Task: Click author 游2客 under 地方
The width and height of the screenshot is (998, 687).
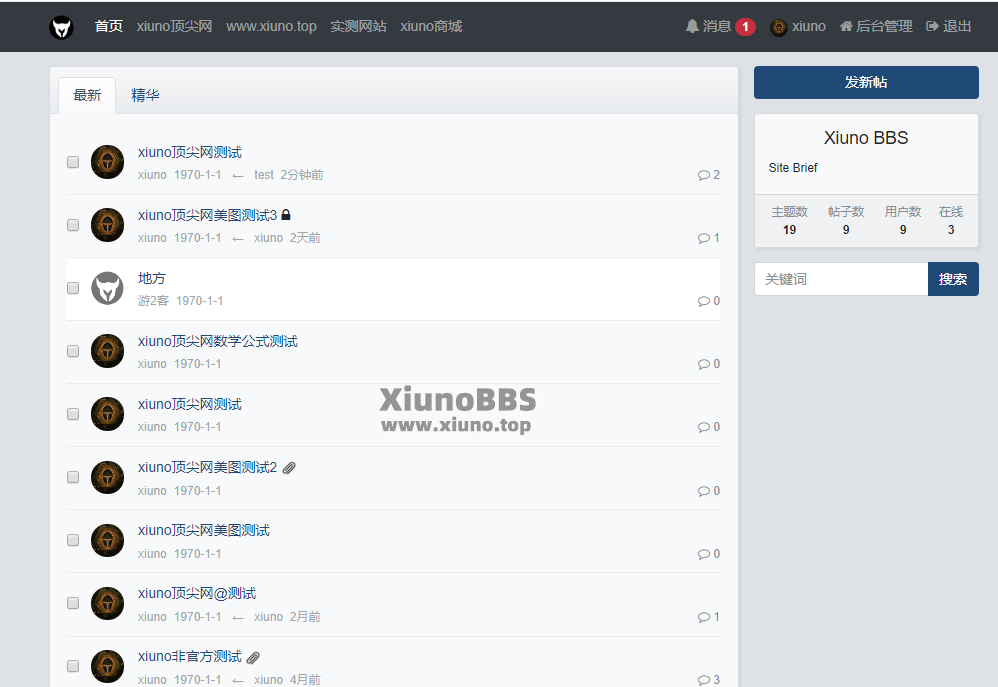Action: coord(153,301)
